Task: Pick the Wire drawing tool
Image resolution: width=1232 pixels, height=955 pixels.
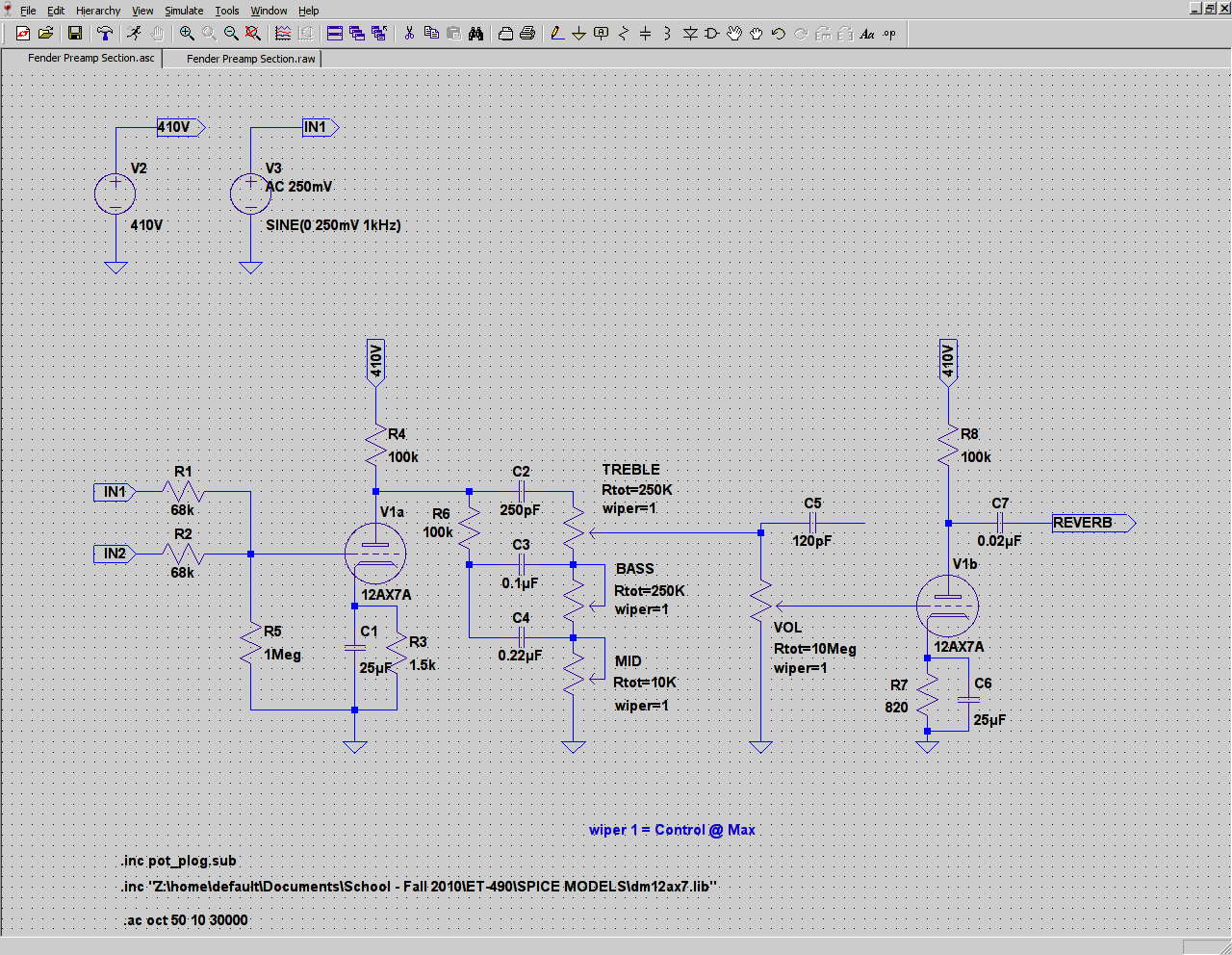Action: click(x=556, y=34)
